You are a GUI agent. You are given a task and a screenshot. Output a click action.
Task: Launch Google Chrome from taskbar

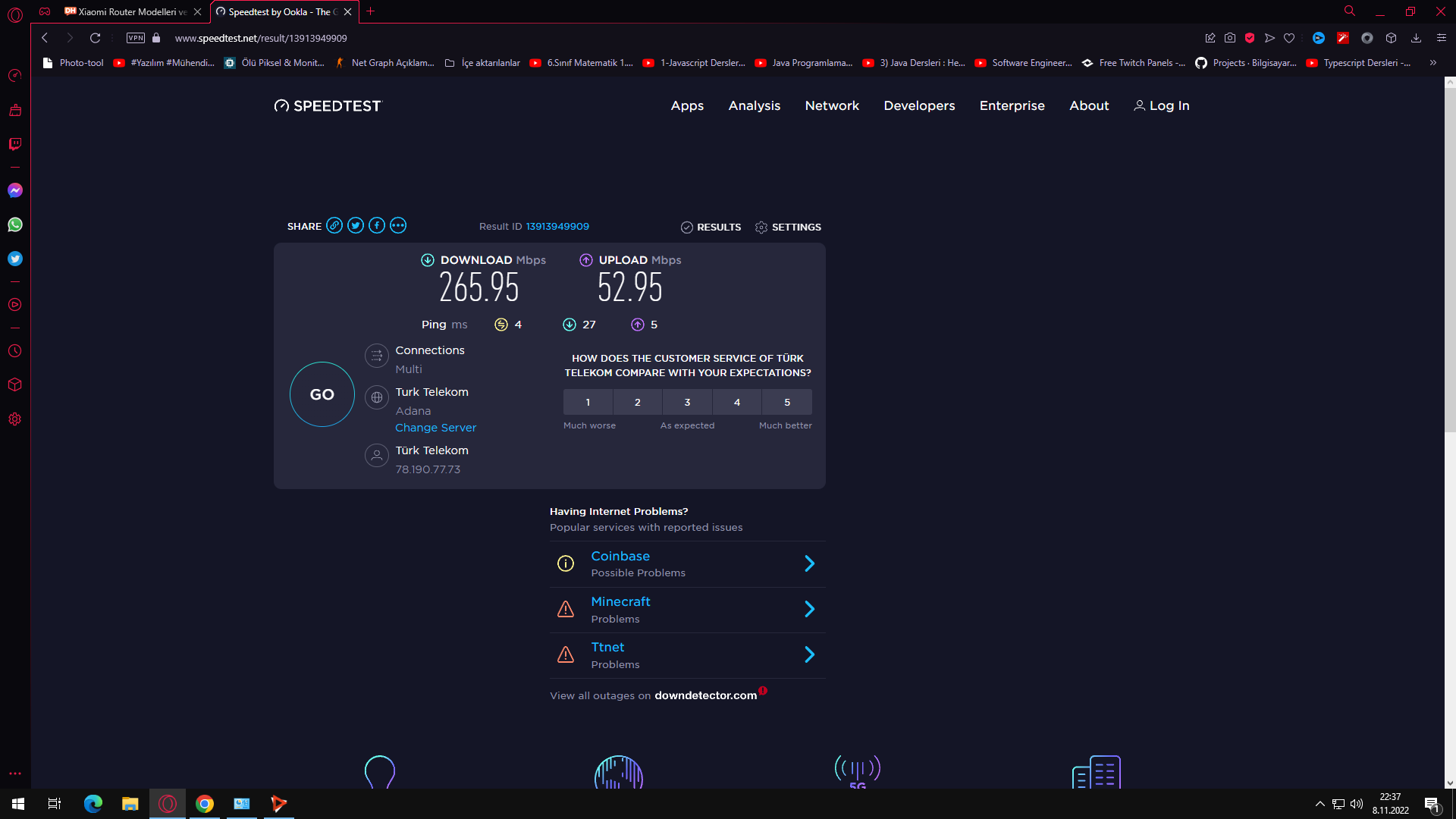pyautogui.click(x=204, y=804)
